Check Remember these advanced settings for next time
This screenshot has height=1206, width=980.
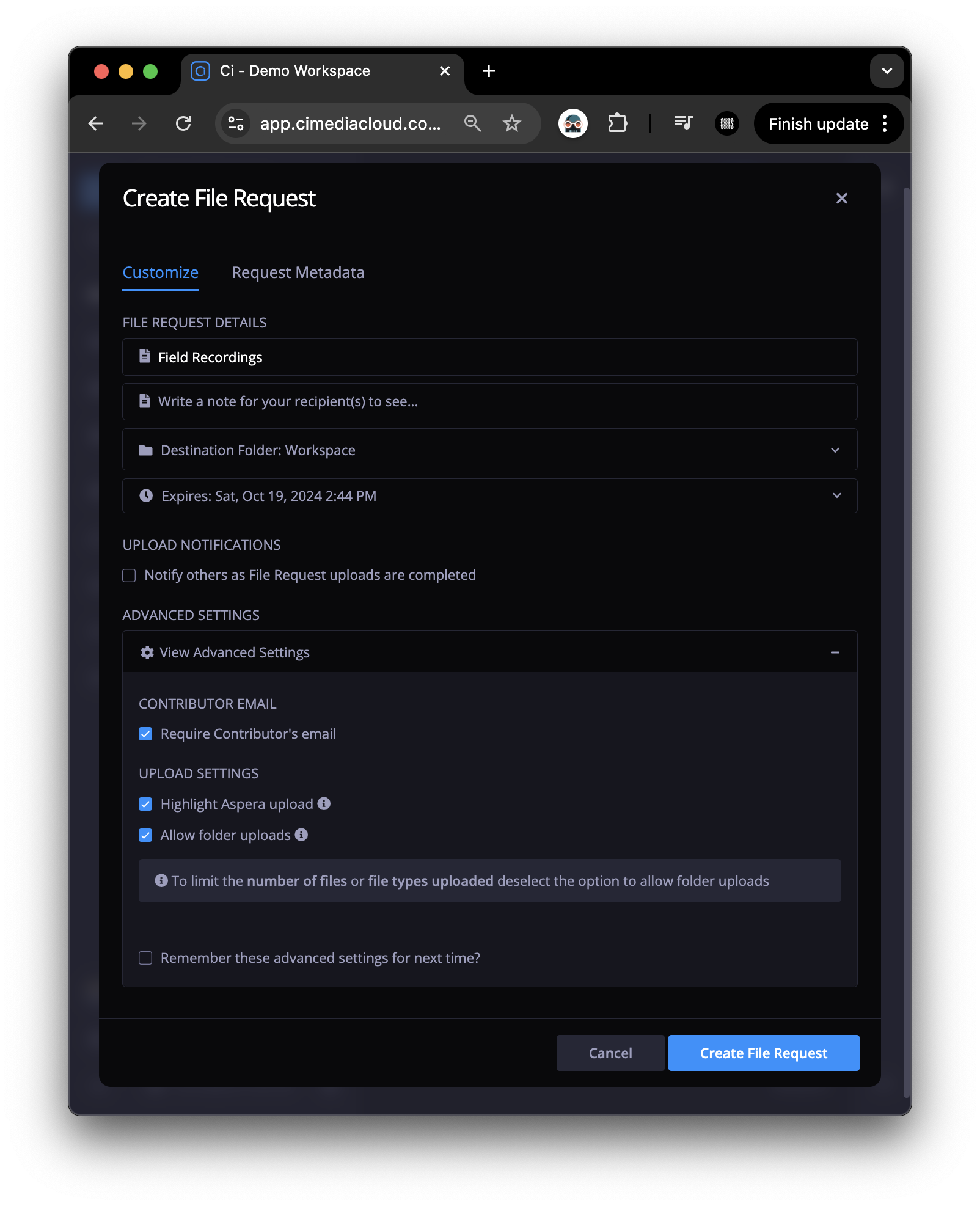point(145,958)
